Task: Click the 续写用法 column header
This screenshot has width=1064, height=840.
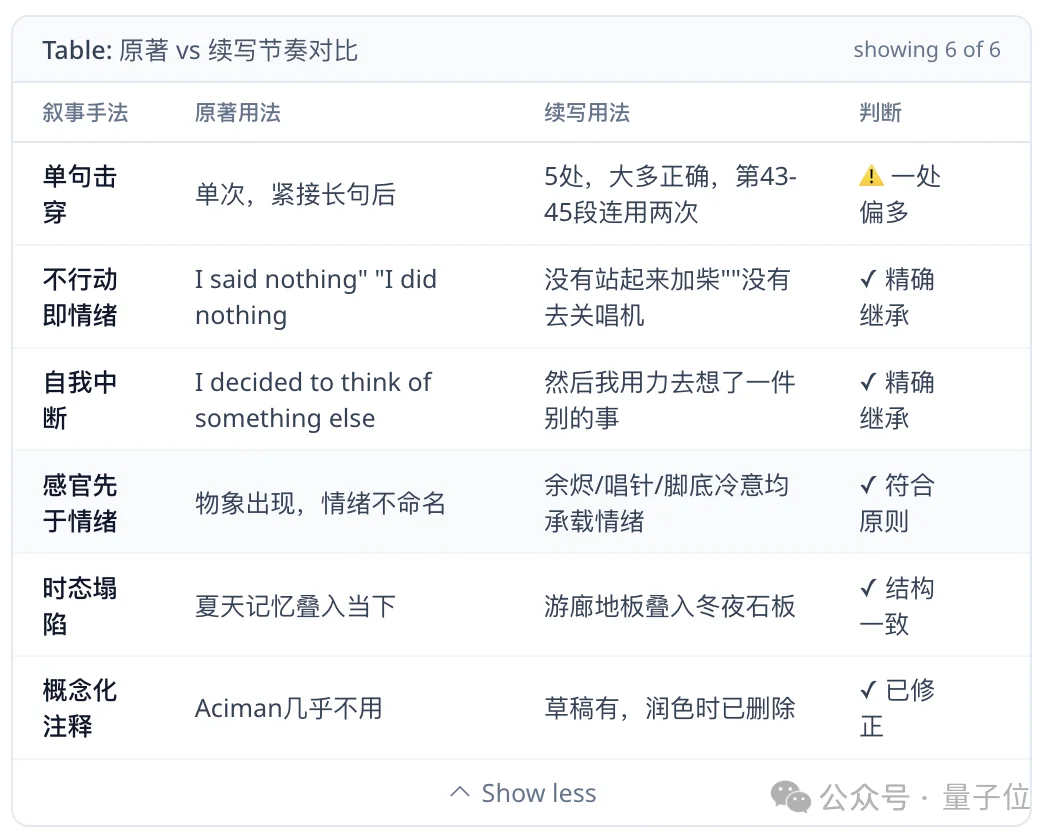Action: [587, 113]
